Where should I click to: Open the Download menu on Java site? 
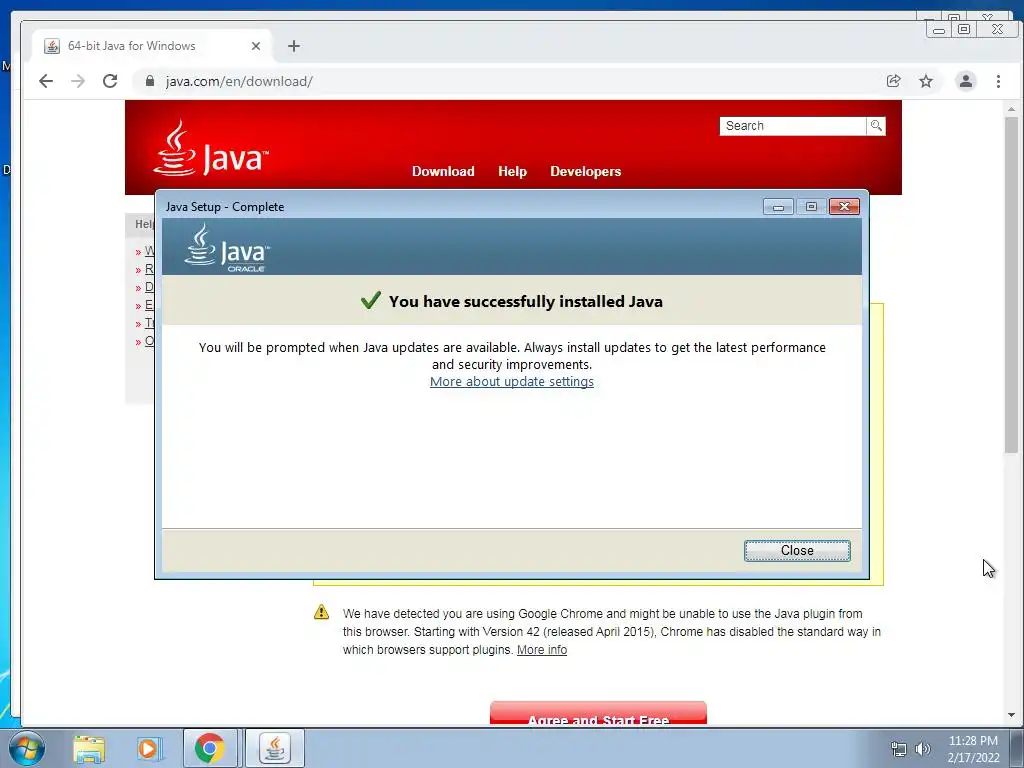[x=443, y=171]
